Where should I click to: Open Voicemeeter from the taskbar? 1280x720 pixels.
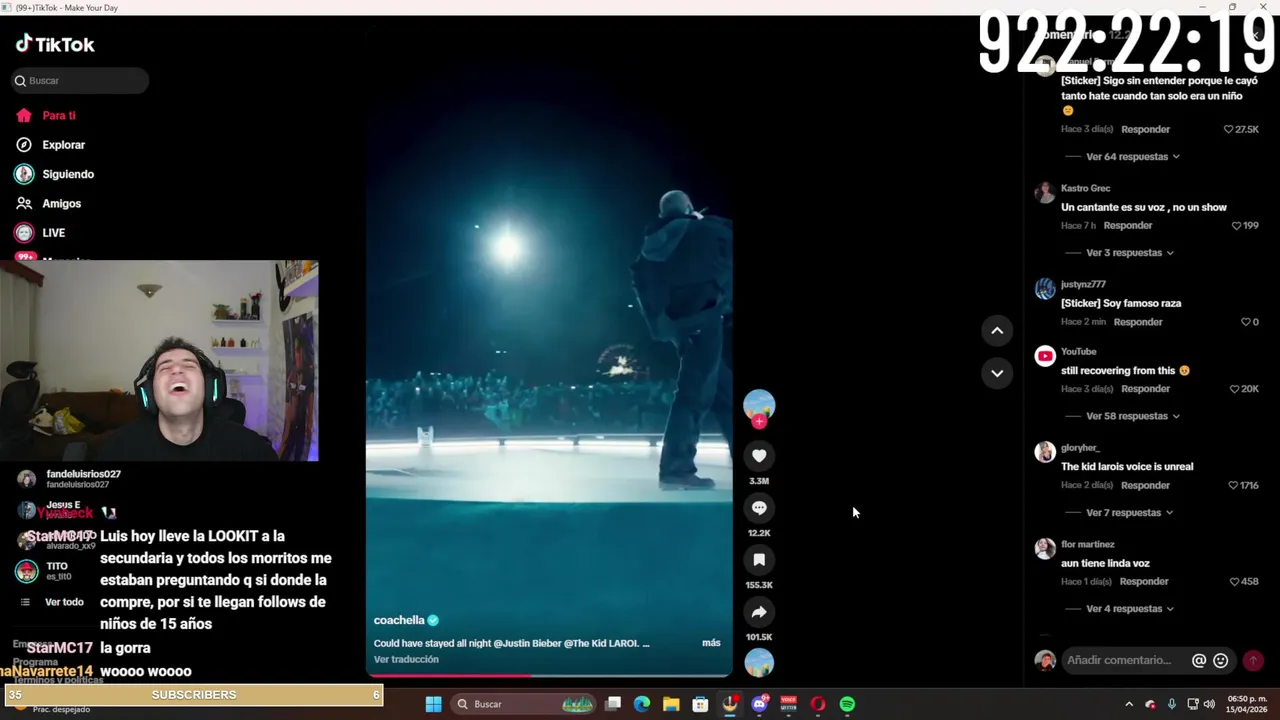(788, 704)
